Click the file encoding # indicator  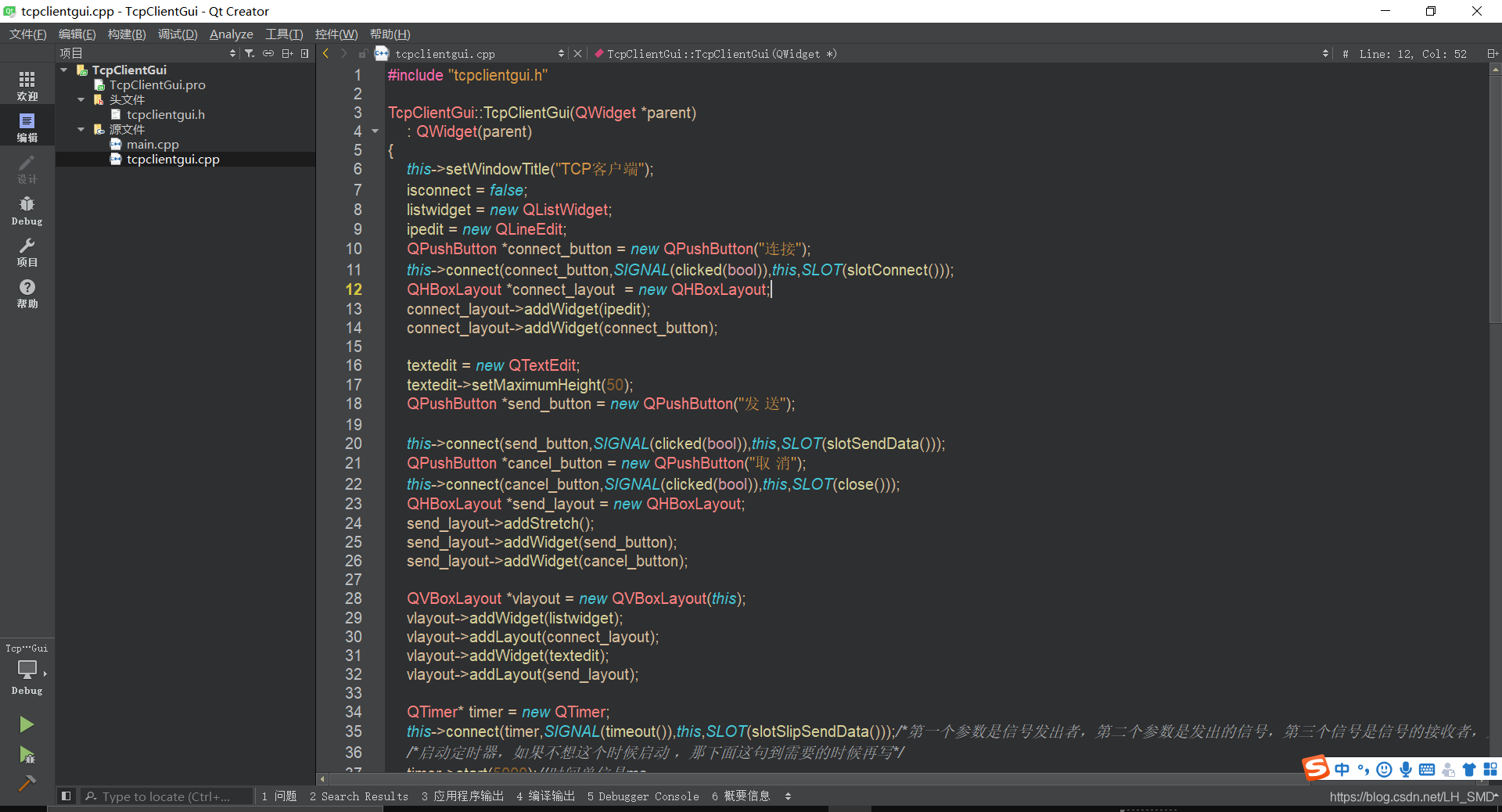tap(1345, 53)
